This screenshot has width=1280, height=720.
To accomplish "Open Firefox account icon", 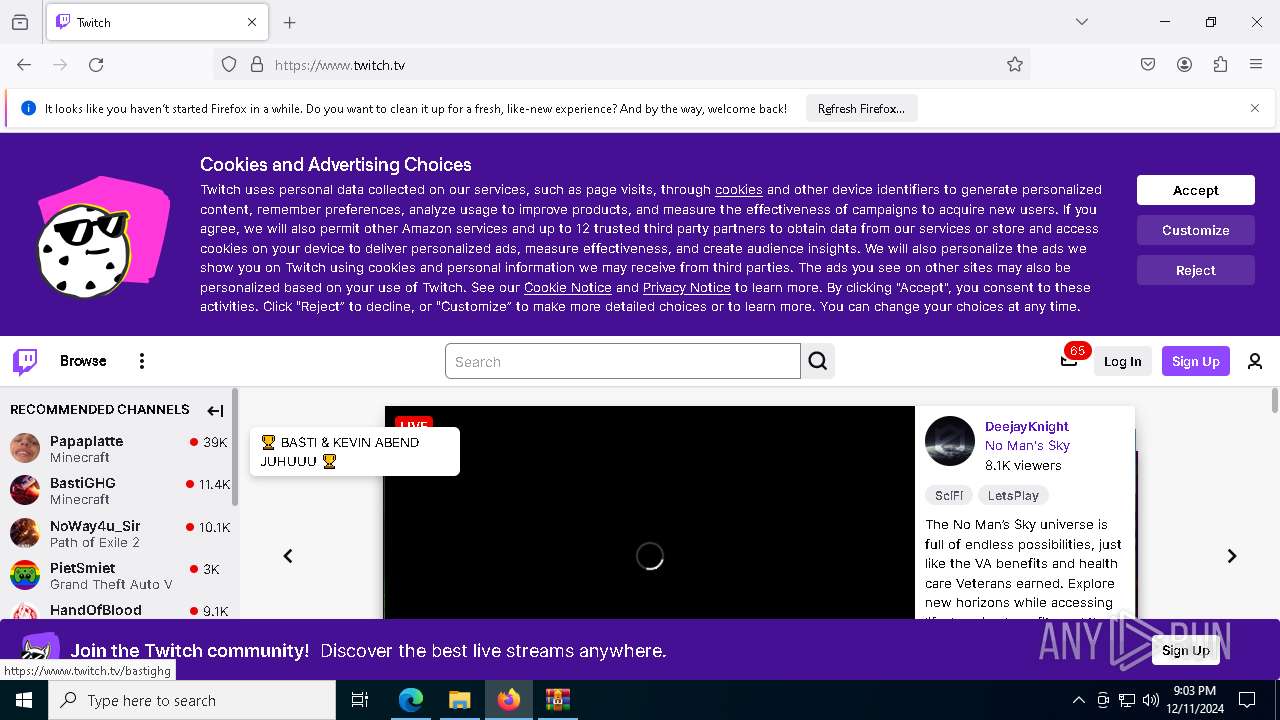I will point(1184,65).
